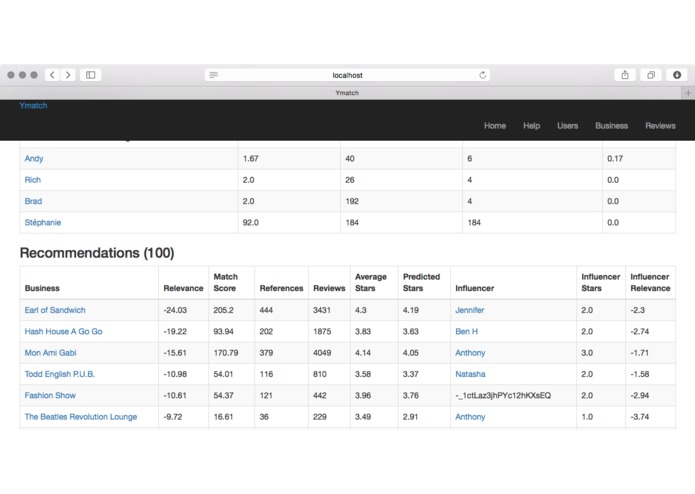Image resolution: width=695 pixels, height=494 pixels.
Task: Open influencer Natasha's link
Action: tap(470, 374)
